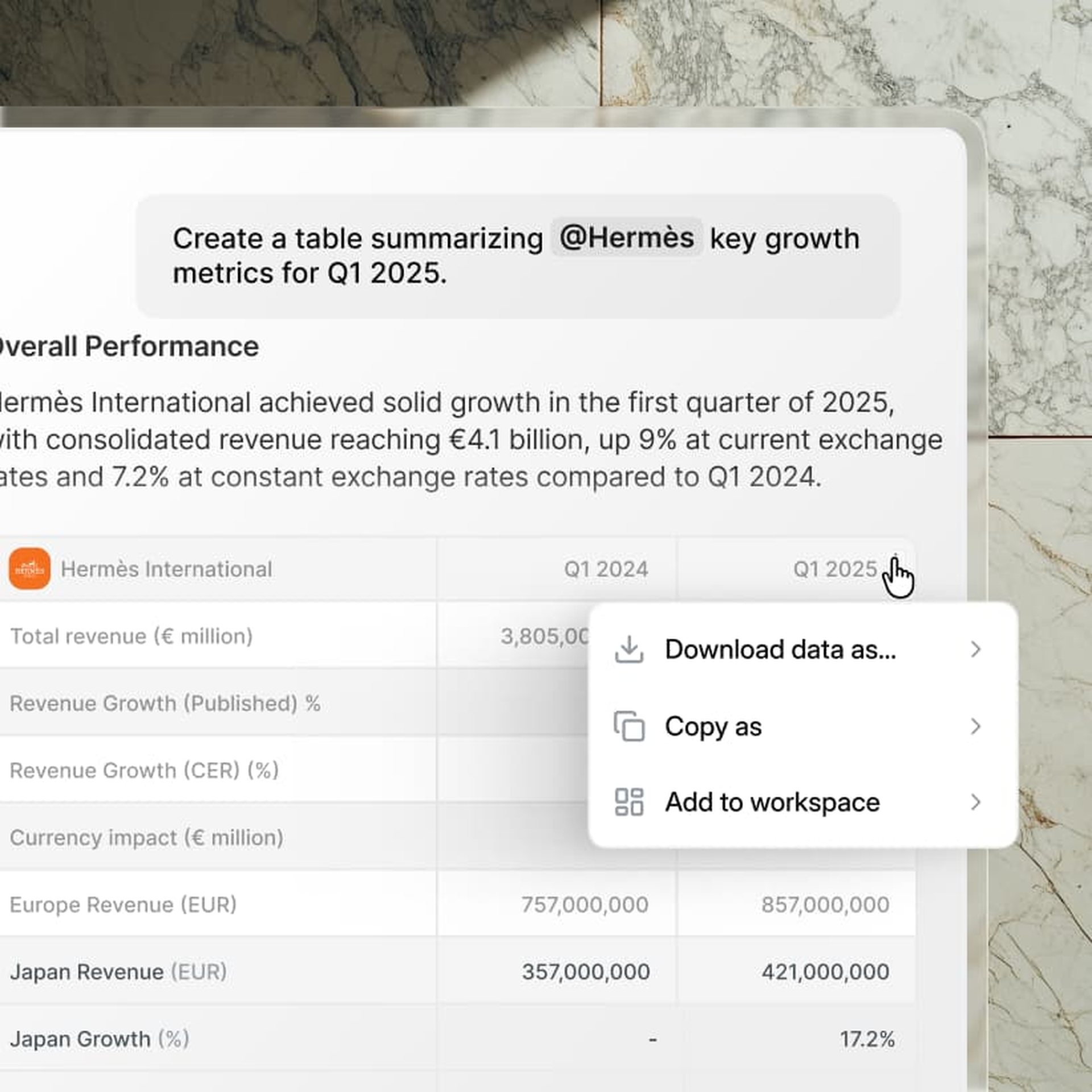
Task: Choose Add to workspace menu entry
Action: [803, 802]
